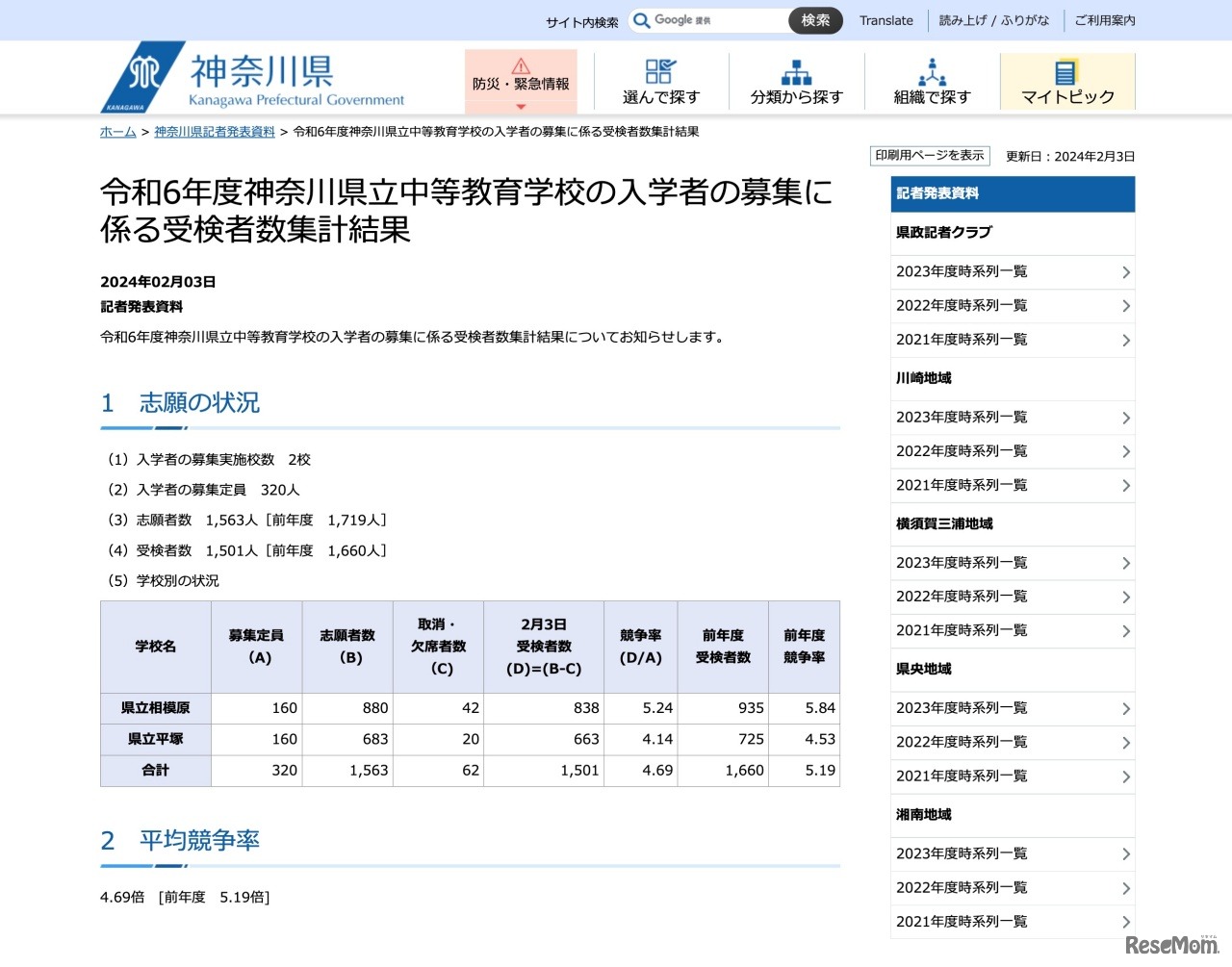Viewport: 1232px width, 967px height.
Task: Click the Translate menu item
Action: pos(885,20)
